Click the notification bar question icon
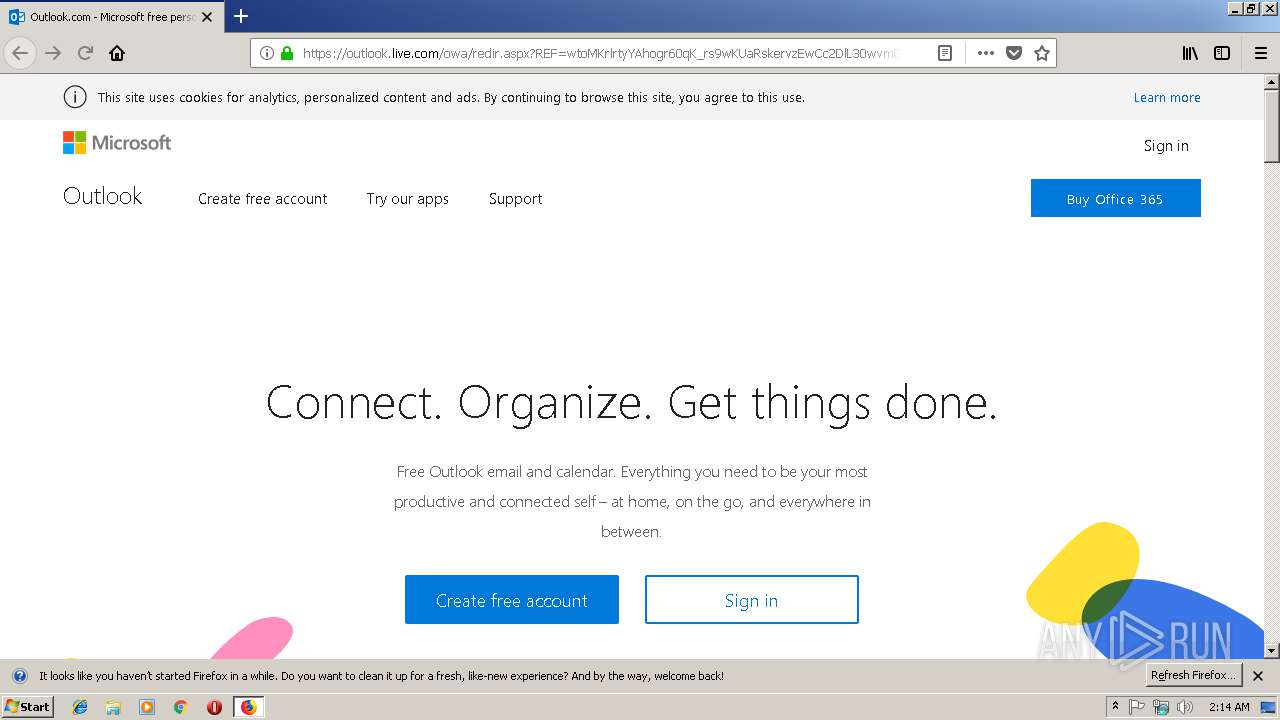 click(20, 676)
